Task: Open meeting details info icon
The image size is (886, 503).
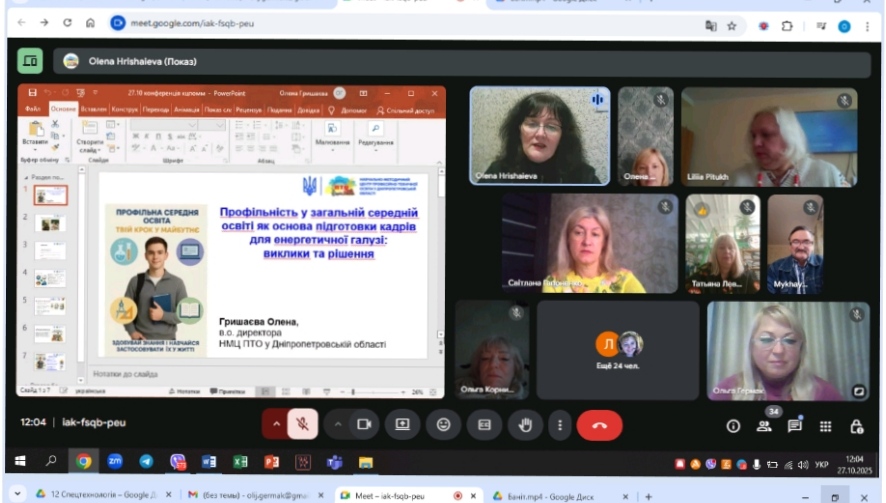Action: click(x=732, y=426)
